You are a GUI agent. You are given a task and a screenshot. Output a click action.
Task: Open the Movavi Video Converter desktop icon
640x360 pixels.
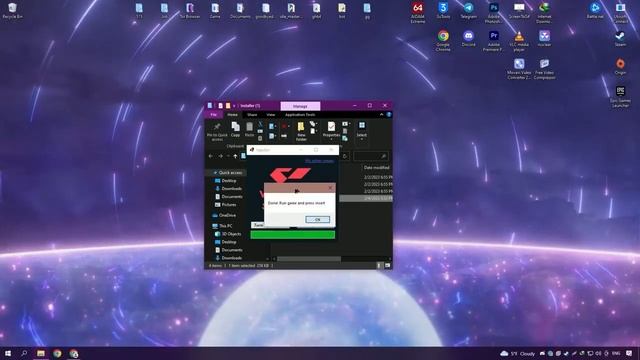pyautogui.click(x=519, y=68)
